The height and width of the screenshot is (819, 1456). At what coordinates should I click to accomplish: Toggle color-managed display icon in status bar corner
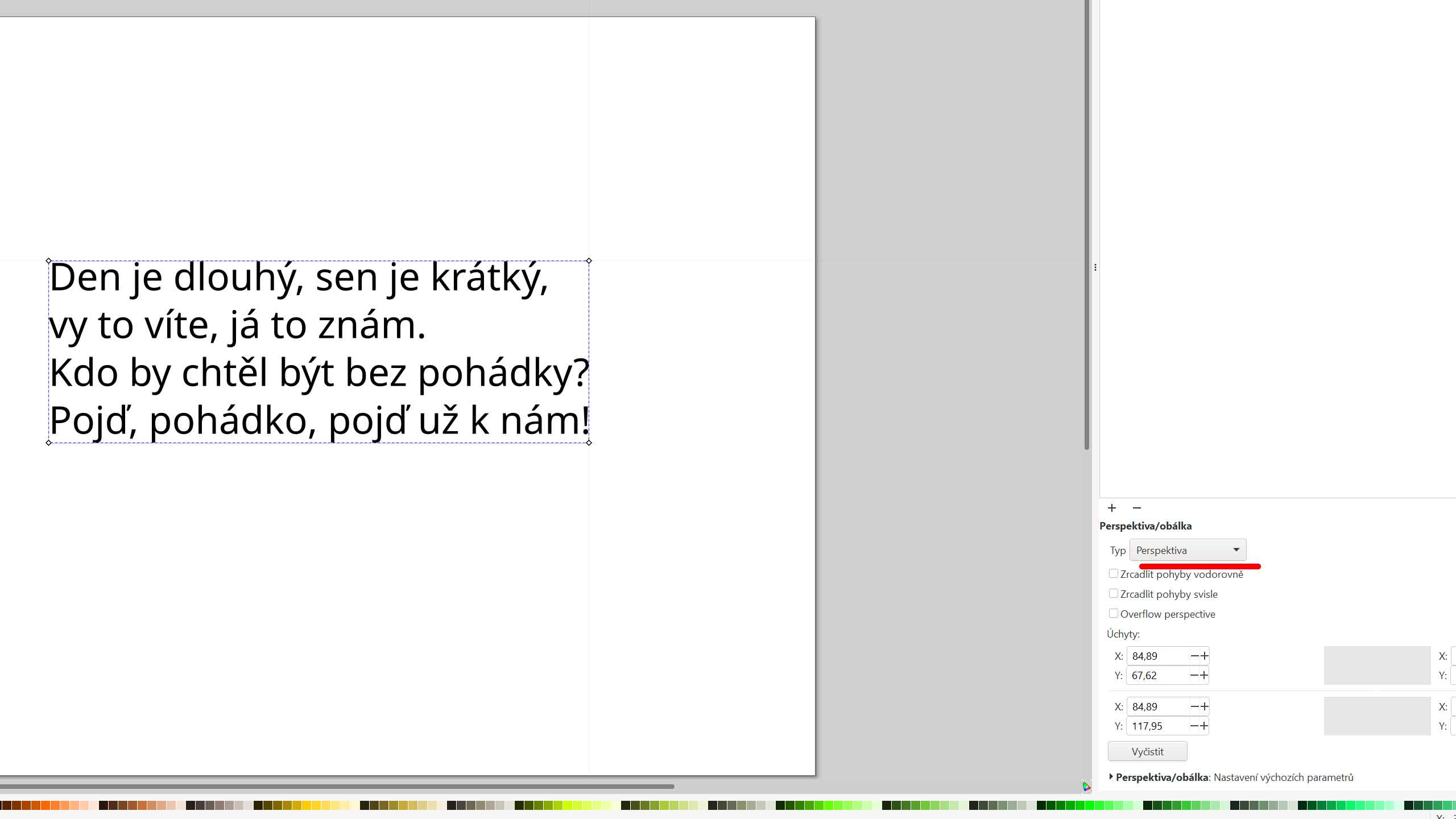1087,787
